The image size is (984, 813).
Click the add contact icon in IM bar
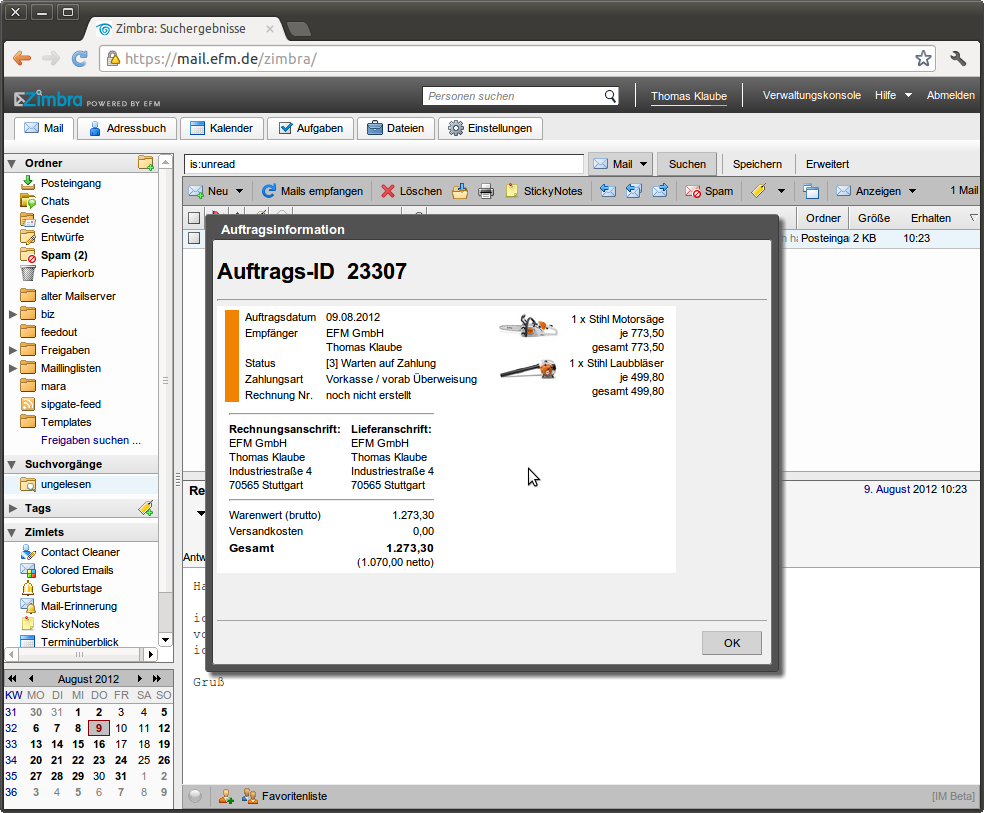click(226, 796)
